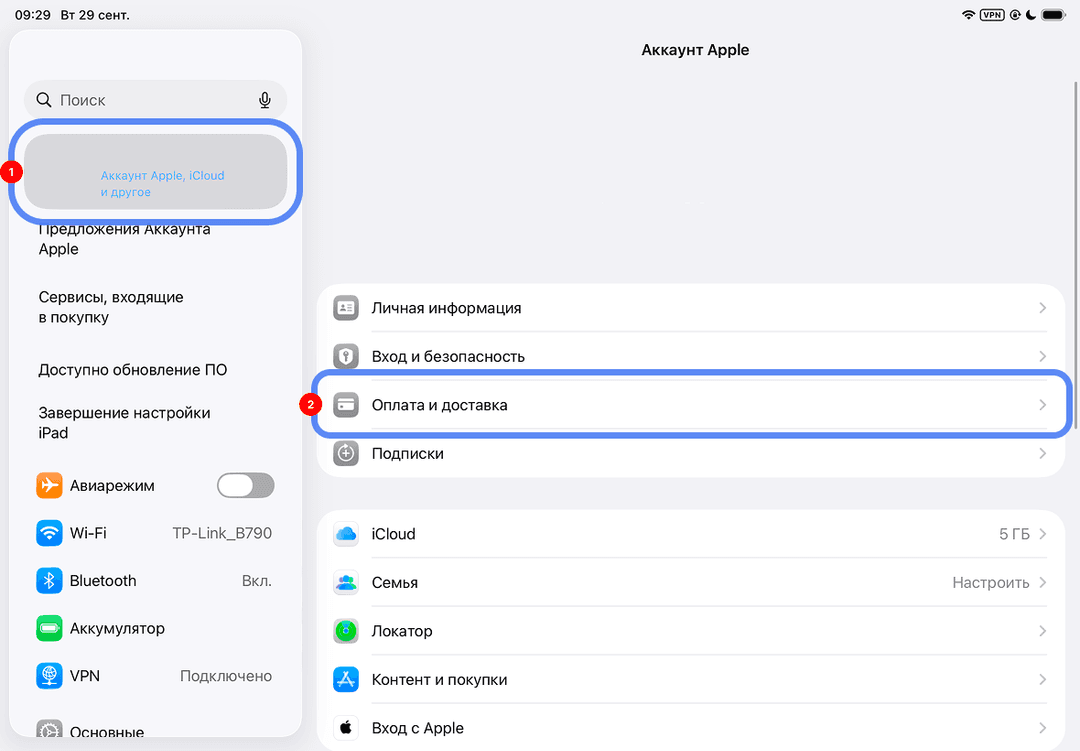The image size is (1080, 751).
Task: Open the Подписки row label
Action: point(408,453)
